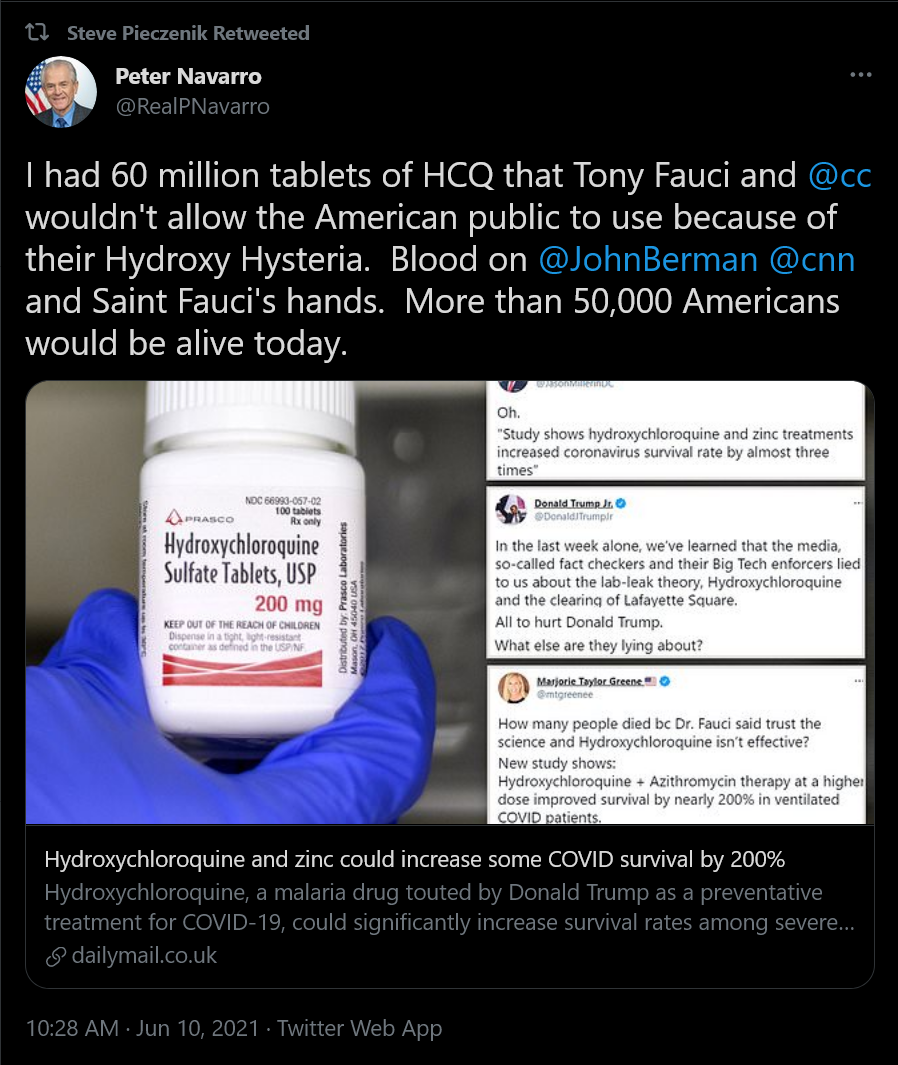Click the article preview description text
Viewport: 898px width, 1065px height.
pos(449,907)
